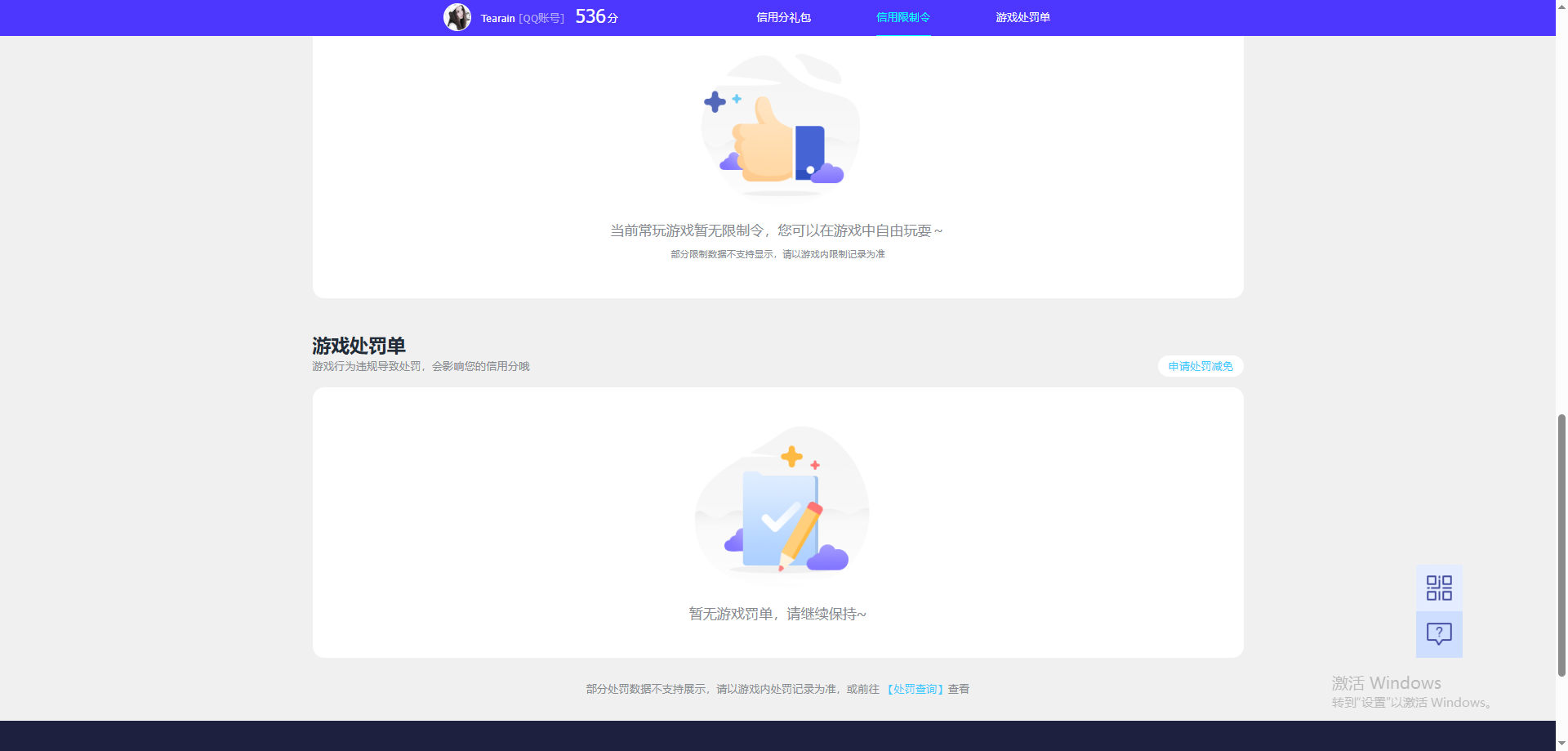Image resolution: width=1568 pixels, height=751 pixels.
Task: Click the Tearain account name
Action: click(x=497, y=18)
